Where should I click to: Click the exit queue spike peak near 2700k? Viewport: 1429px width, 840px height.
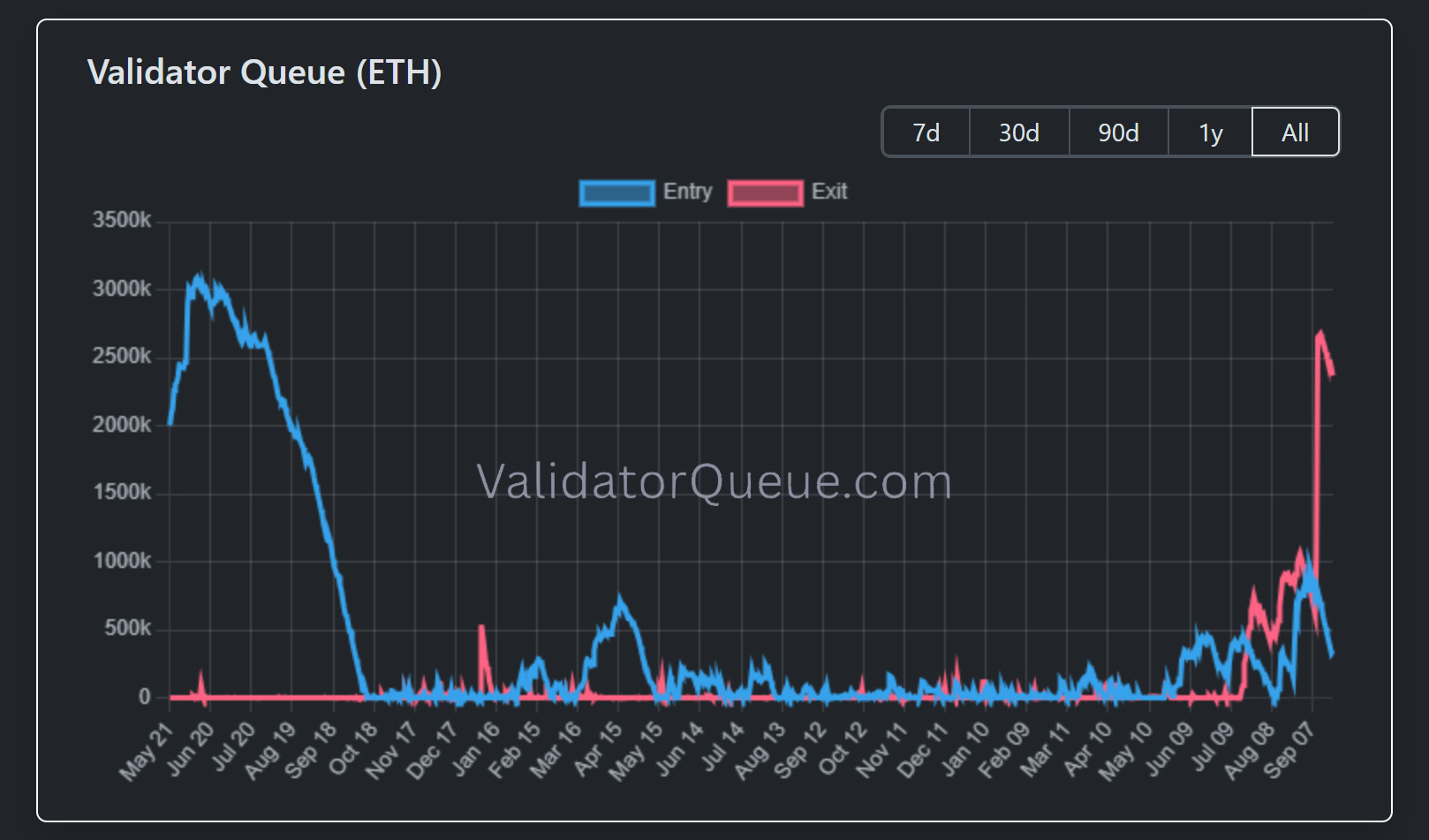pos(1320,333)
